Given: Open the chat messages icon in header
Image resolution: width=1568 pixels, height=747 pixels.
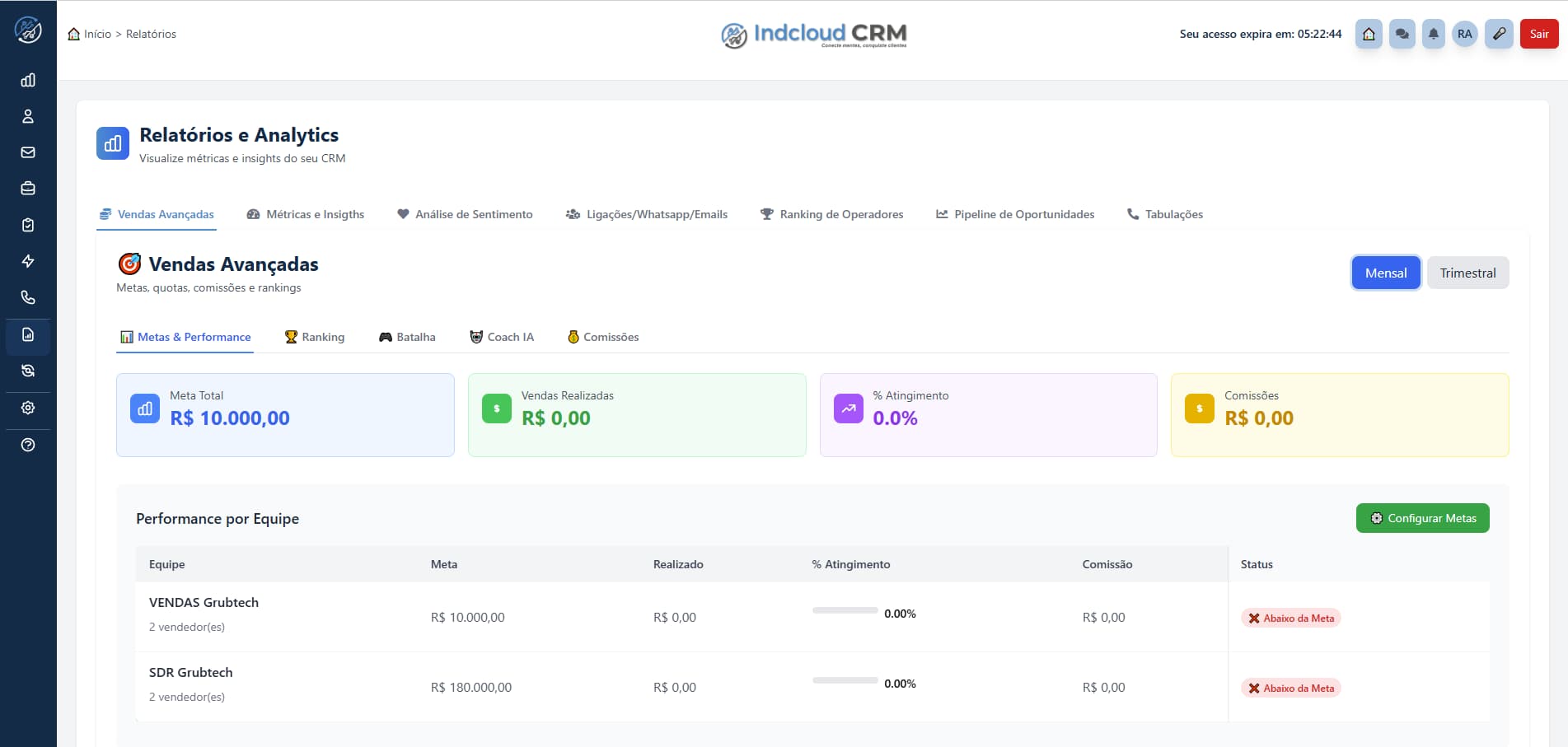Looking at the screenshot, I should 1402,34.
